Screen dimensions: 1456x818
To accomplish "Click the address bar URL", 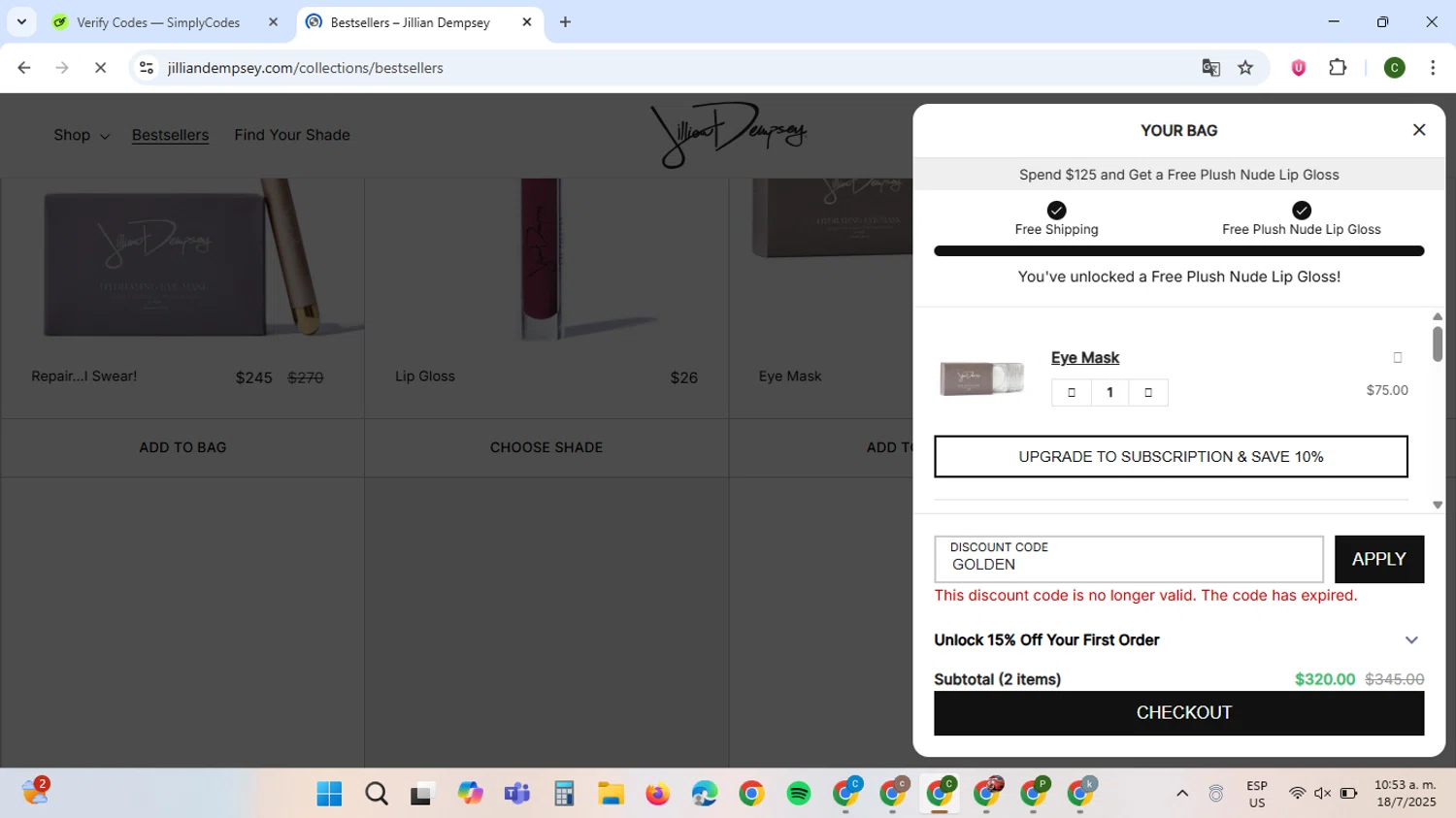I will pyautogui.click(x=305, y=68).
